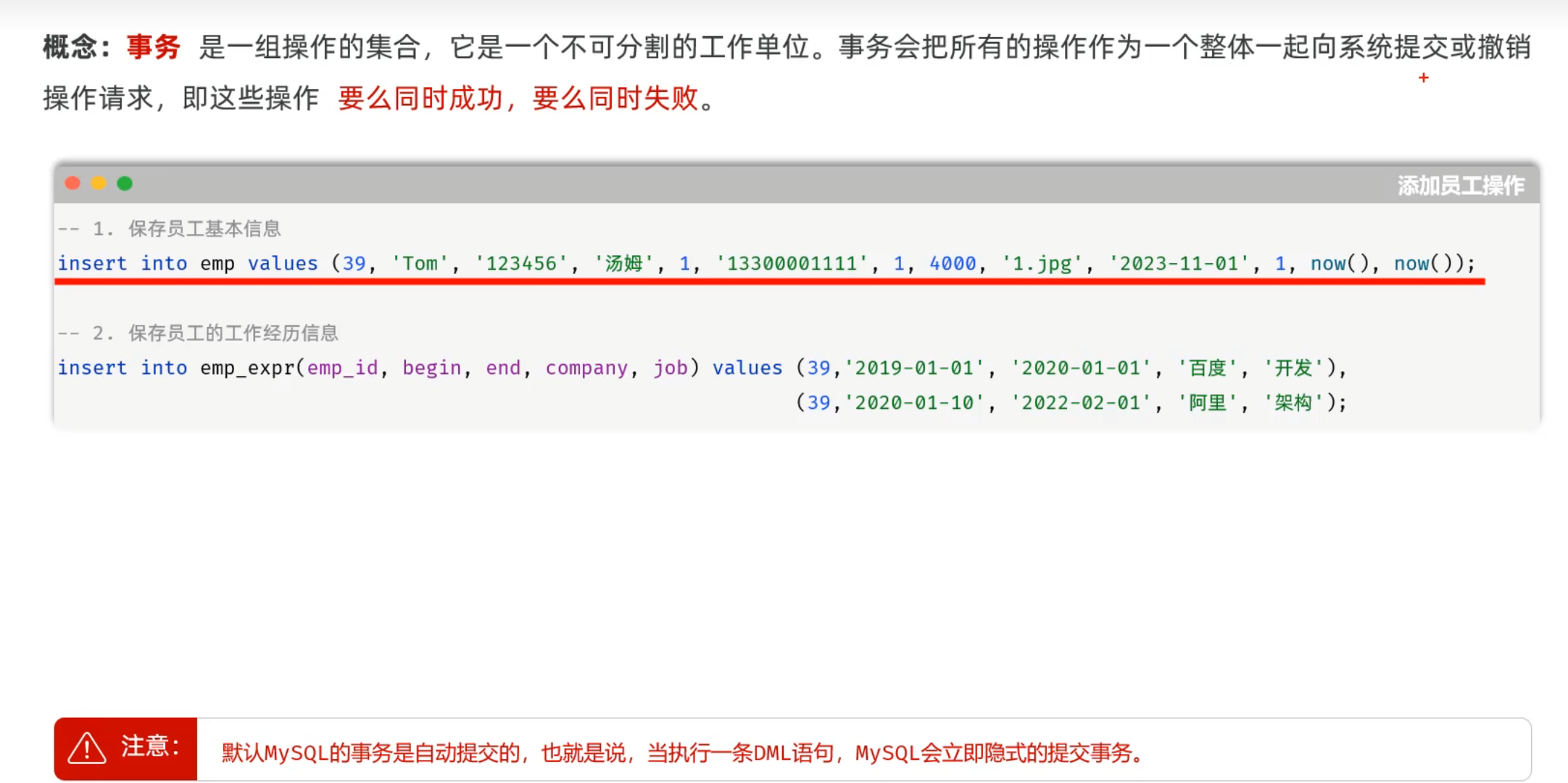Click the yellow minimize circle on code window

[99, 183]
